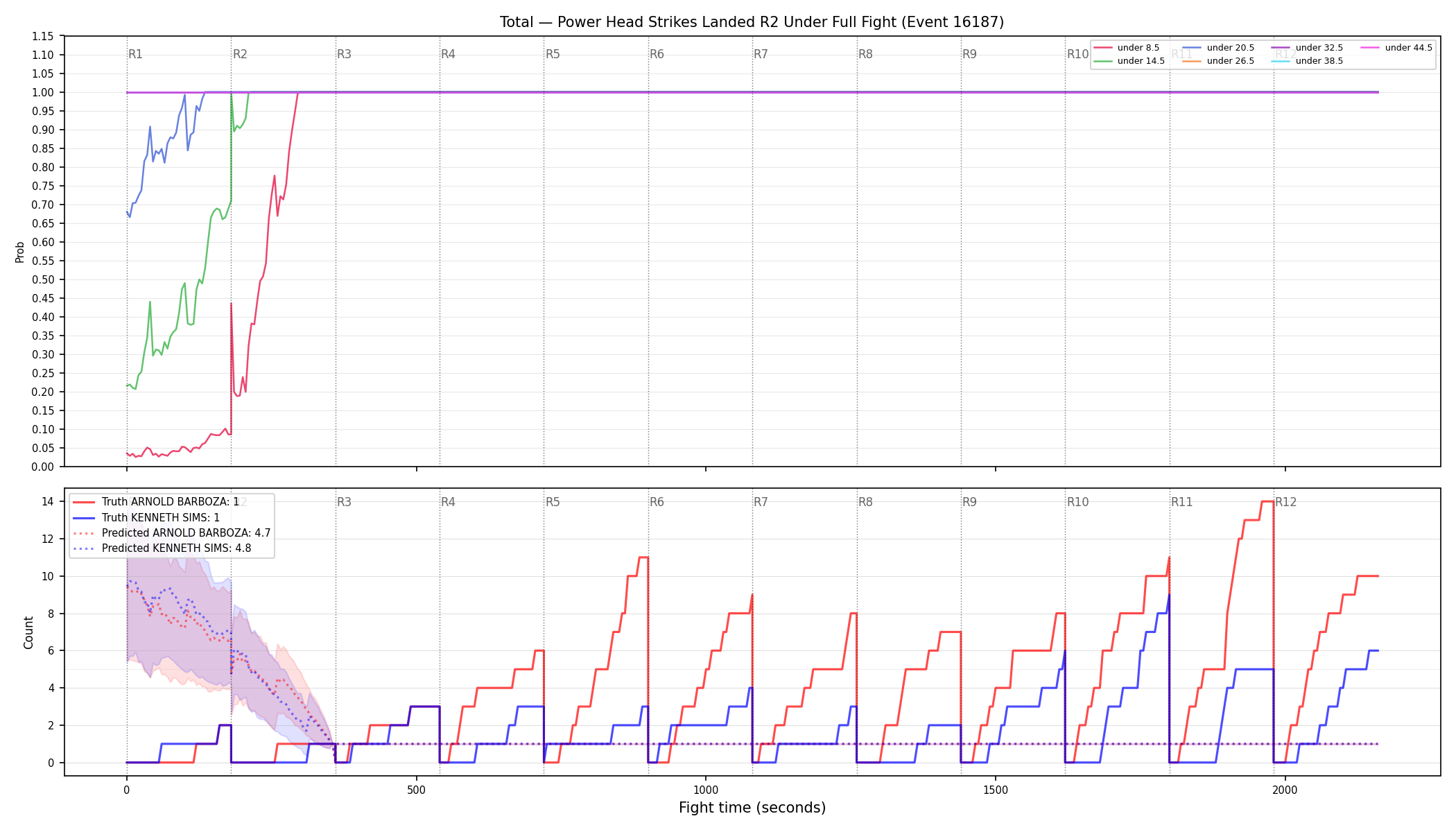The height and width of the screenshot is (832, 1456).
Task: Click the R5 round label in the top chart
Action: click(x=553, y=54)
